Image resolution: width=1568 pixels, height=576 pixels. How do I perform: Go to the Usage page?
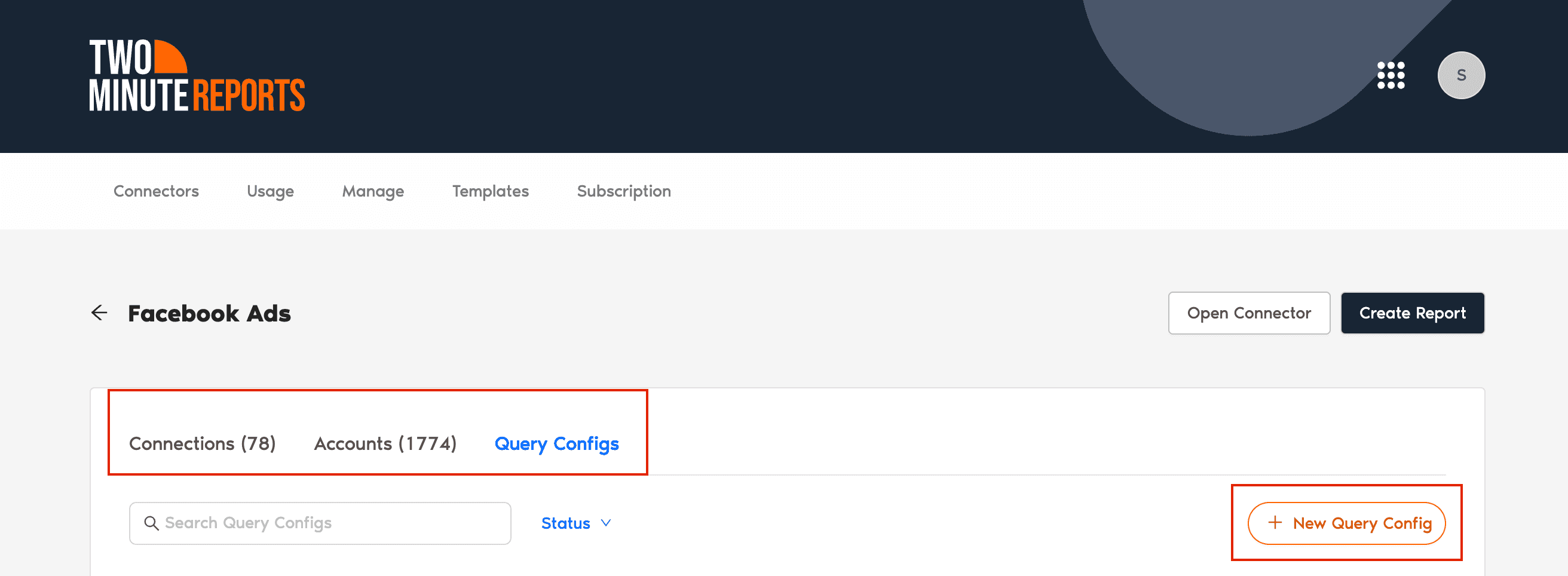coord(270,191)
